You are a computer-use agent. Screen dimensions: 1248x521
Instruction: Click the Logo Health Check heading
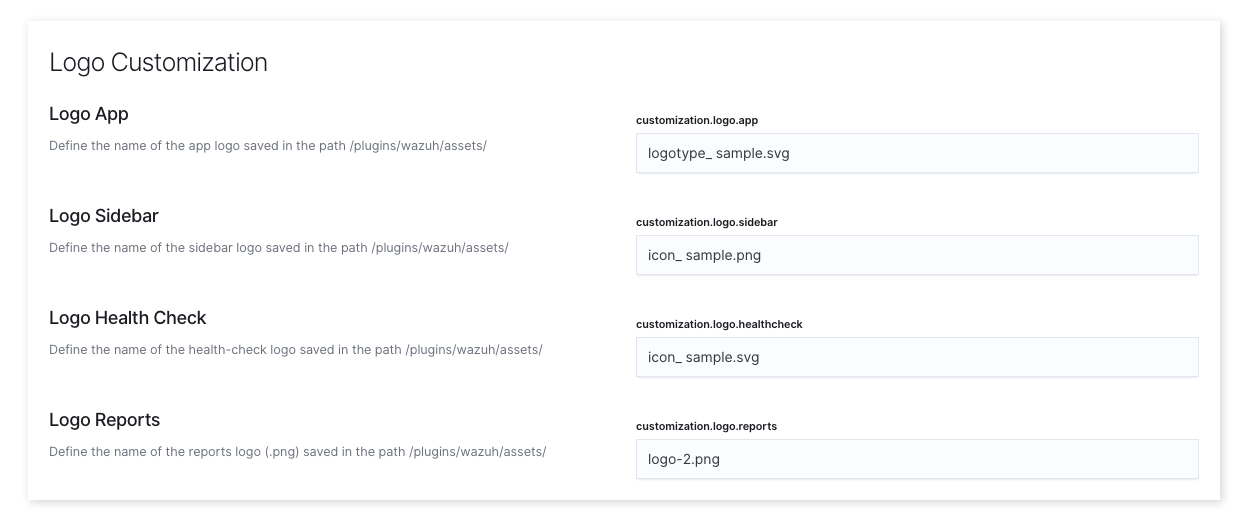pos(128,318)
